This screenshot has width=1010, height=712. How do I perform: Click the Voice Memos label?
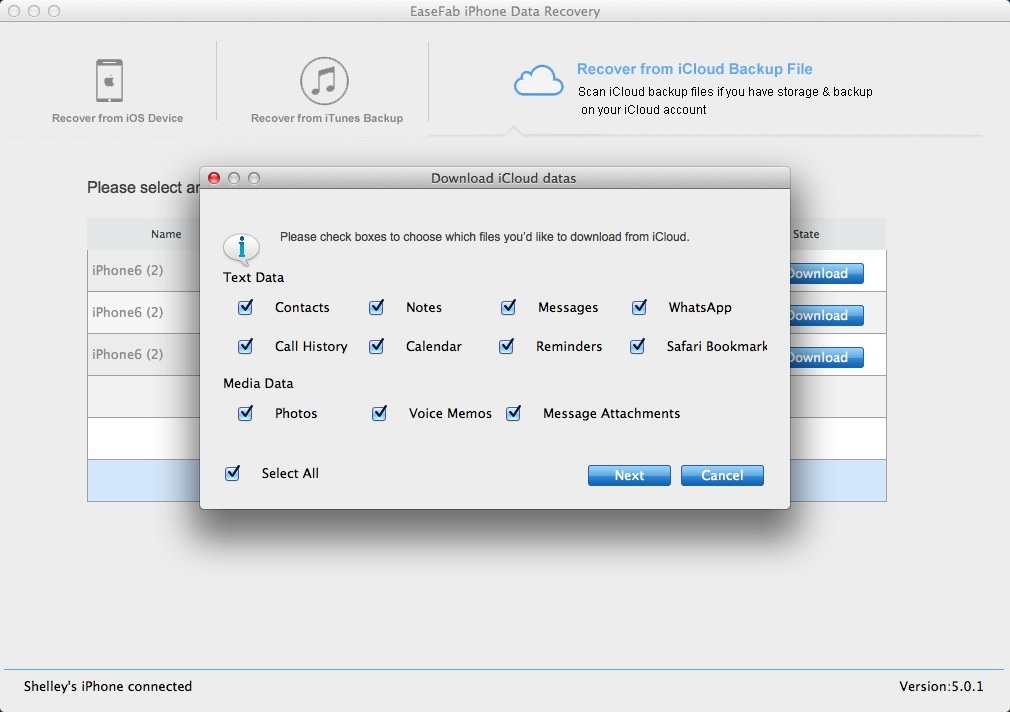point(450,413)
